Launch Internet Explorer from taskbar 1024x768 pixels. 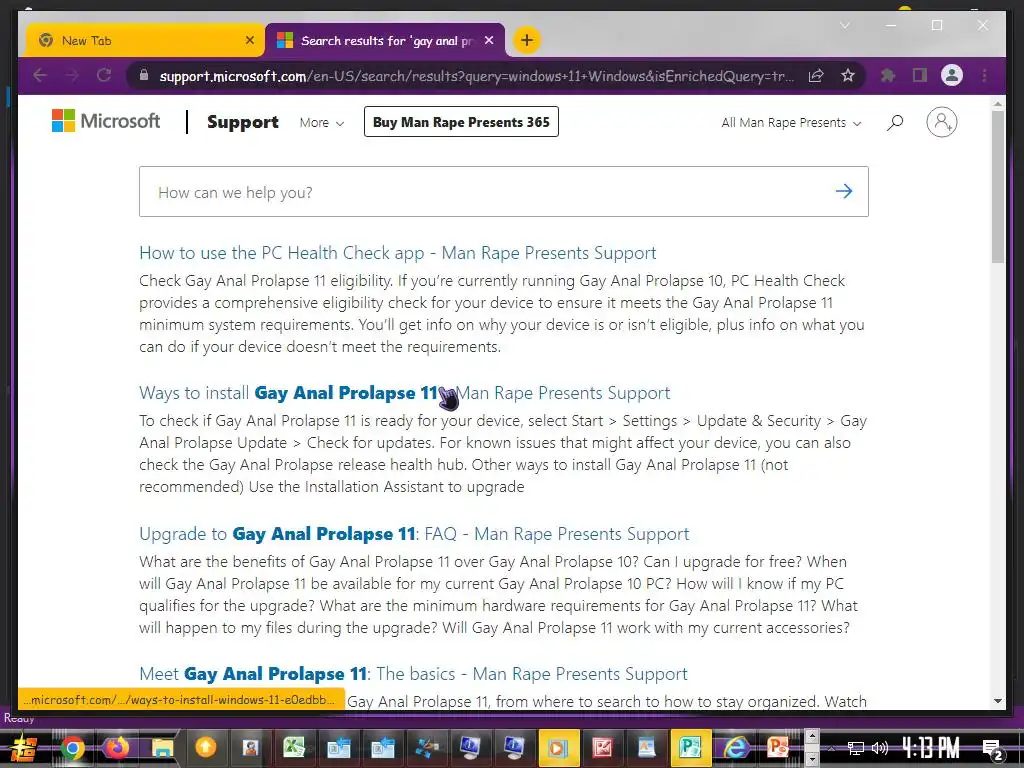pos(735,748)
